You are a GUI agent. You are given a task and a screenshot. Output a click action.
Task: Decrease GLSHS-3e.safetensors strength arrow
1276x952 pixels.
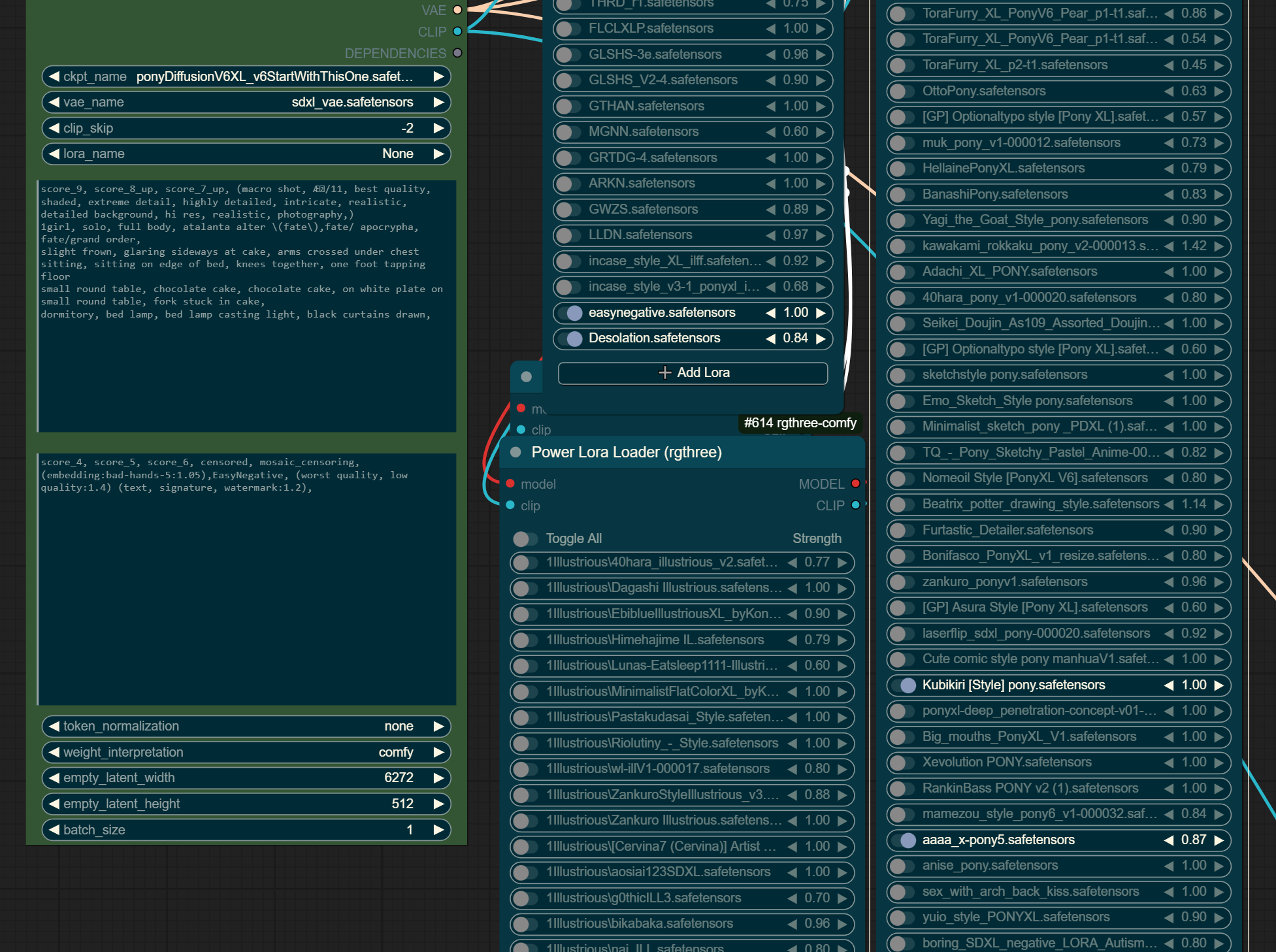click(x=770, y=55)
